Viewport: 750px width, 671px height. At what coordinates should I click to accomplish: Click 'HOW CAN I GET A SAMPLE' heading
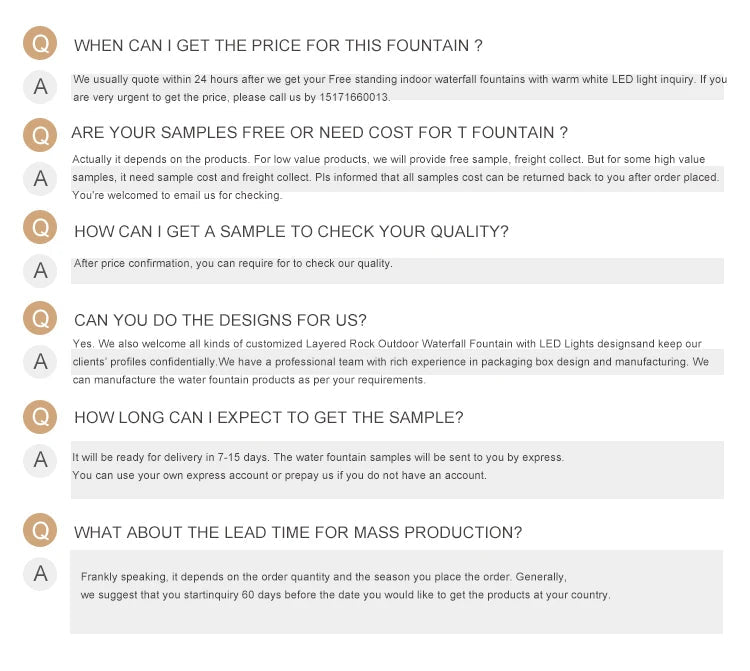[291, 231]
